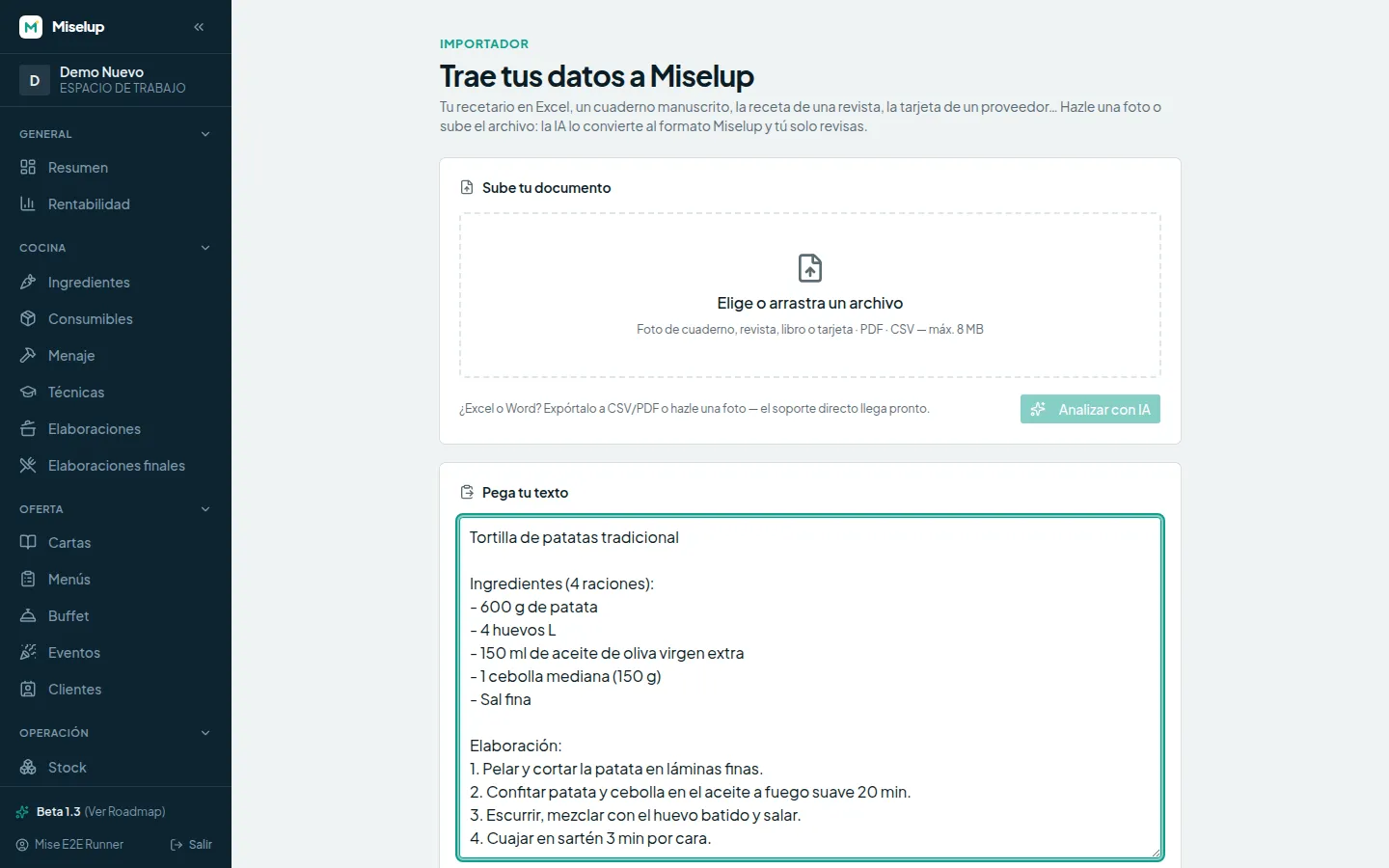Click the Eventos party icon
The height and width of the screenshot is (868, 1389).
click(28, 653)
